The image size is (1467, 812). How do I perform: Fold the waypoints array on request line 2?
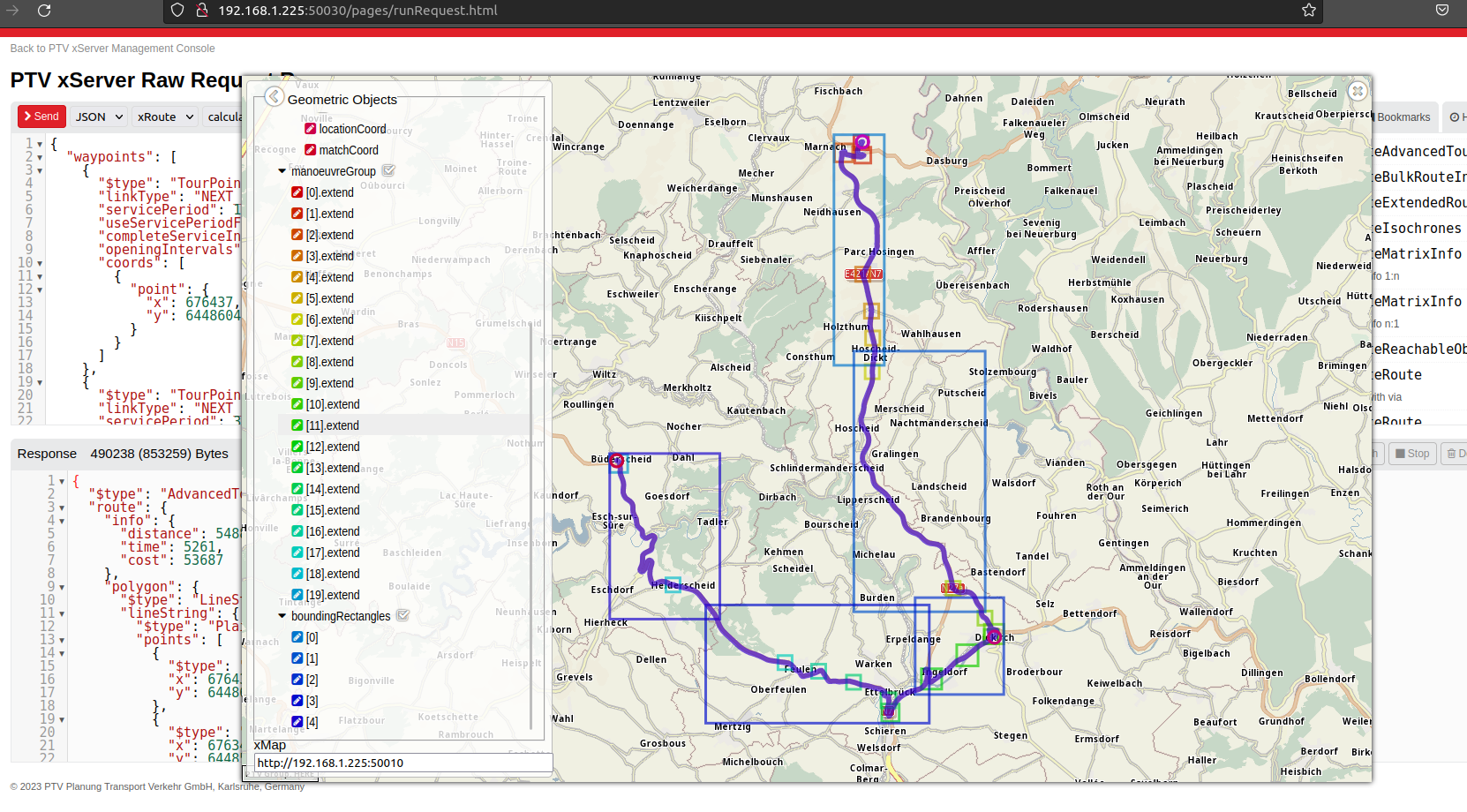point(40,157)
